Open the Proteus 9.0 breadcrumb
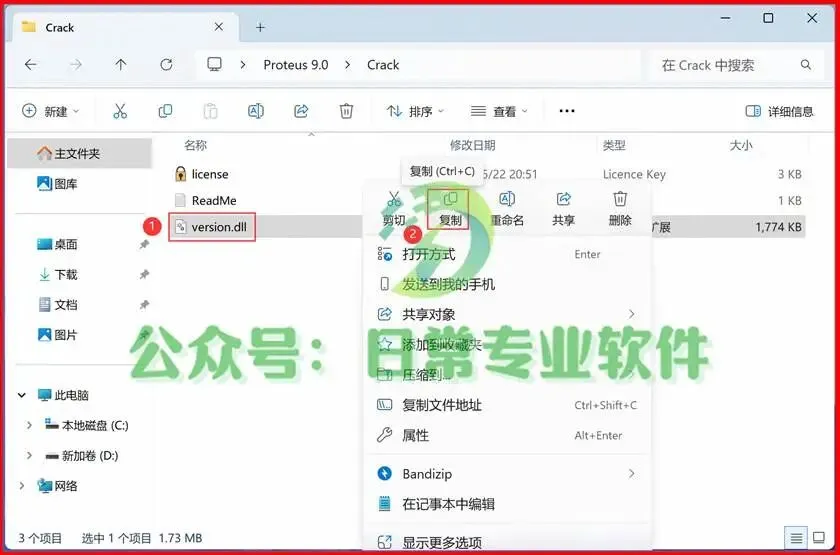 296,65
